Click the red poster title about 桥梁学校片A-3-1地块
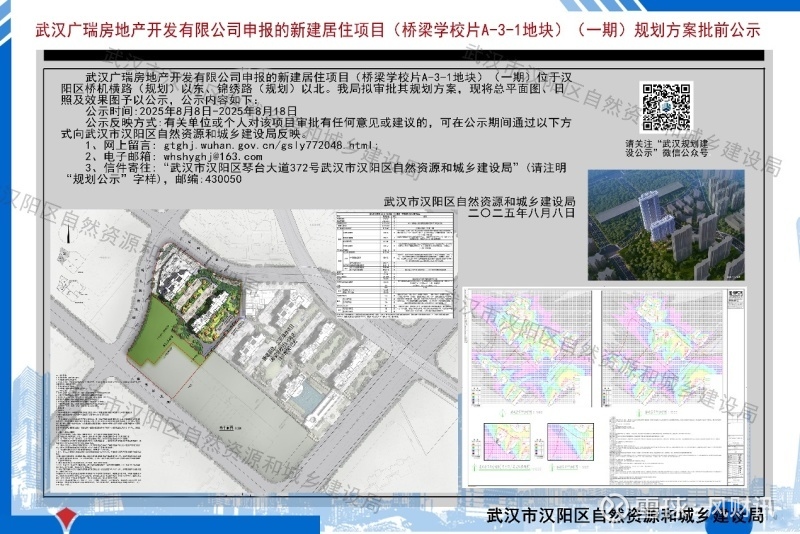Image resolution: width=800 pixels, height=534 pixels. (398, 30)
